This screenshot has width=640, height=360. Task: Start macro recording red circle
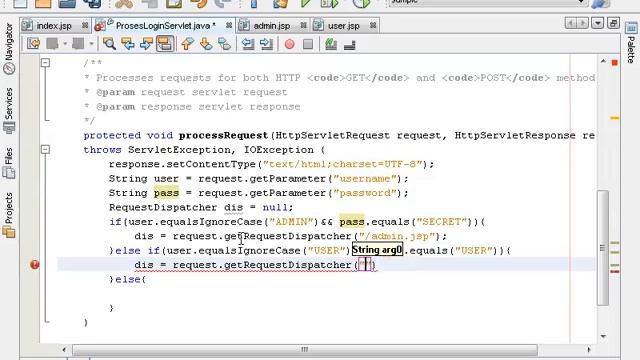pyautogui.click(x=289, y=44)
